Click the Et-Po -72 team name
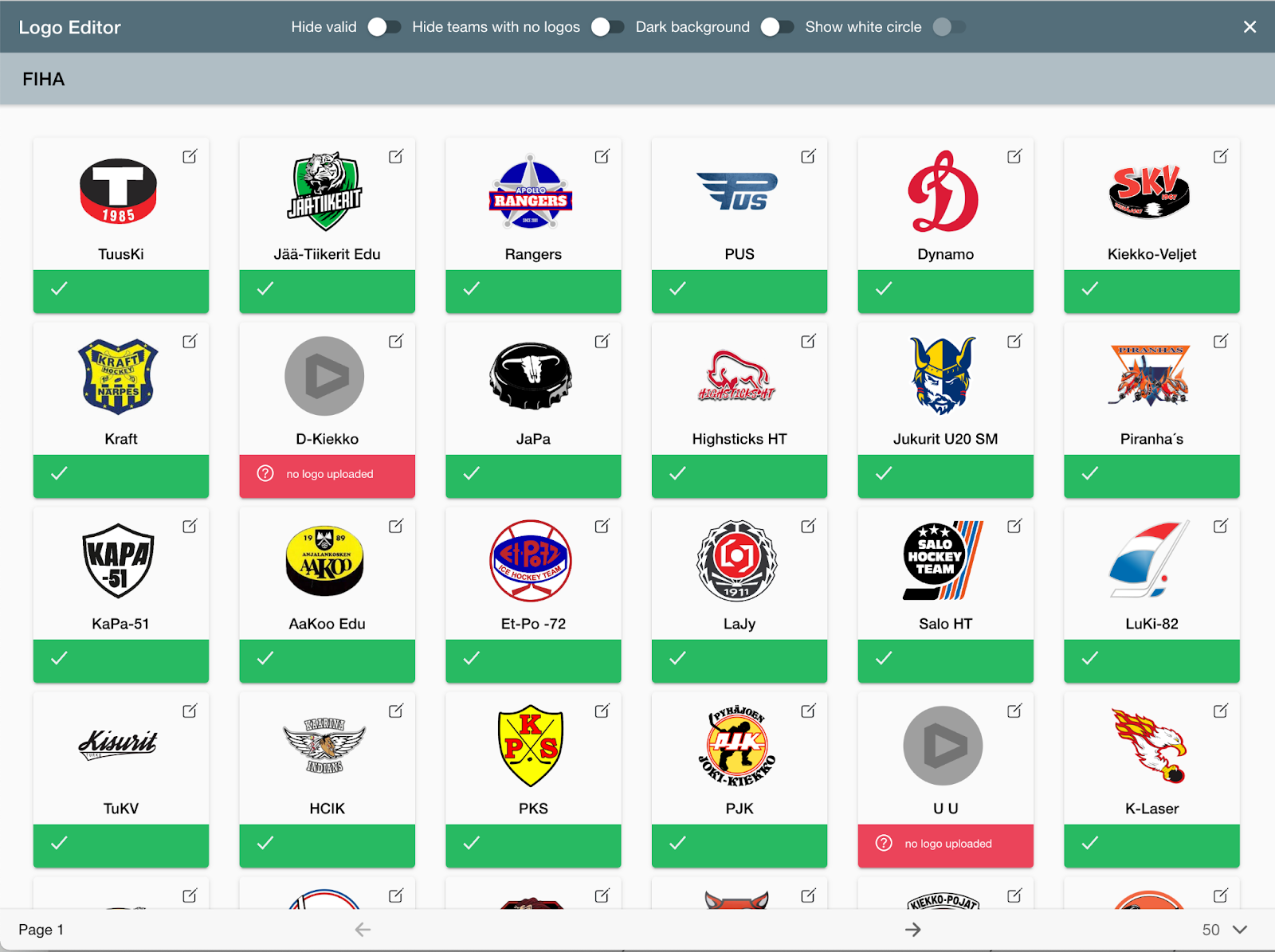The height and width of the screenshot is (952, 1275). (533, 624)
